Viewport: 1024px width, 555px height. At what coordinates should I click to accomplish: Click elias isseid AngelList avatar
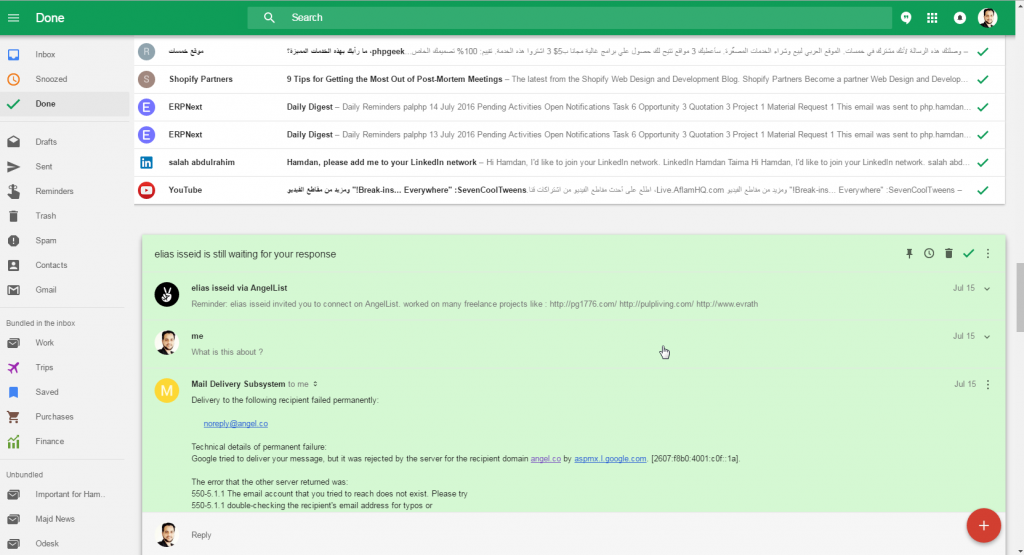[167, 294]
